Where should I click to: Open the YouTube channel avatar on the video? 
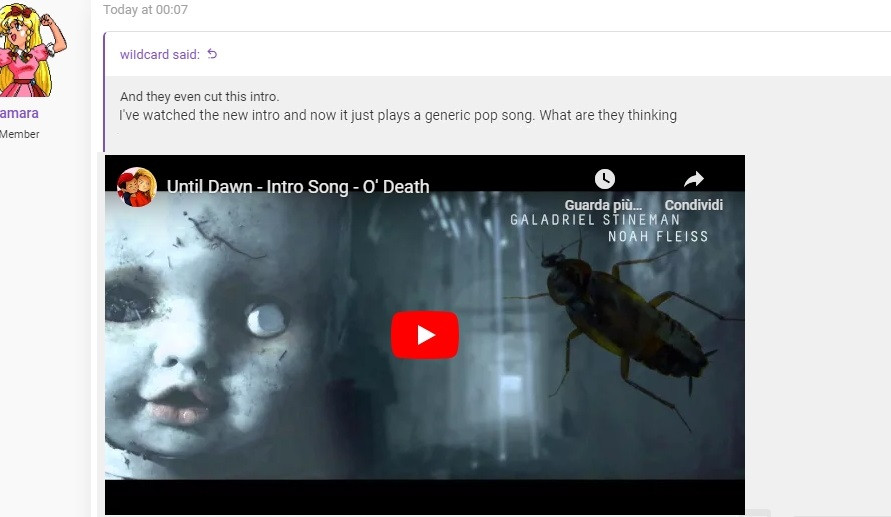137,186
